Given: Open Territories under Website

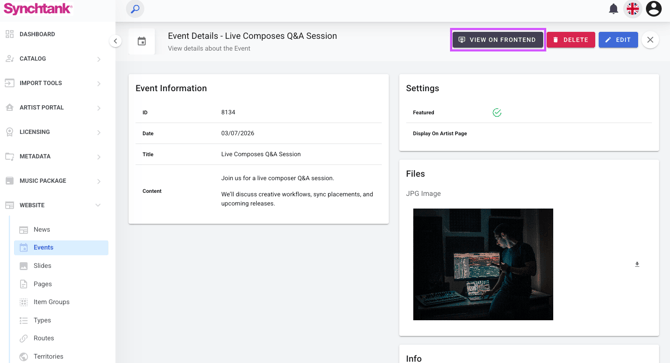Looking at the screenshot, I should (48, 357).
